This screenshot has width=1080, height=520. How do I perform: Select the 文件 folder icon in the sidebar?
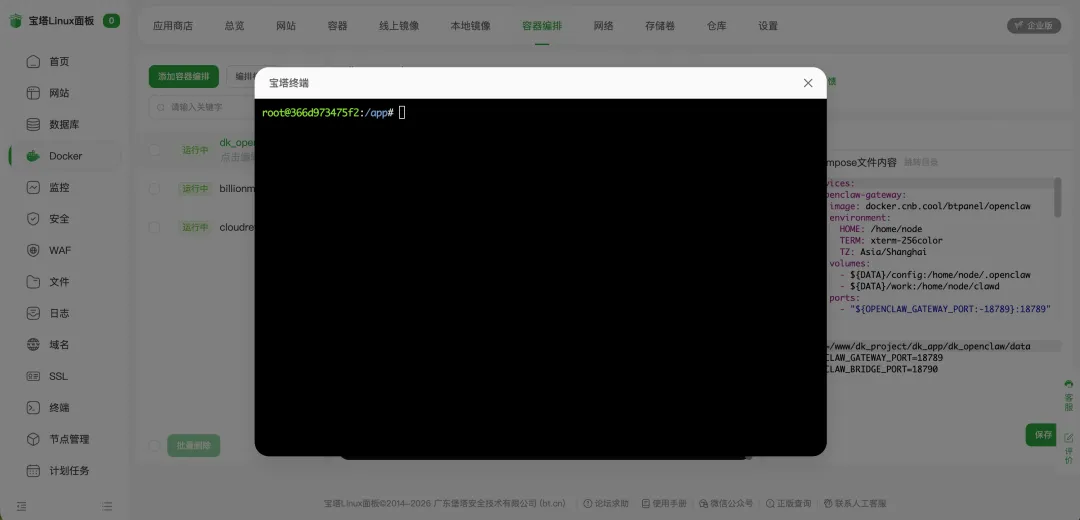point(33,282)
